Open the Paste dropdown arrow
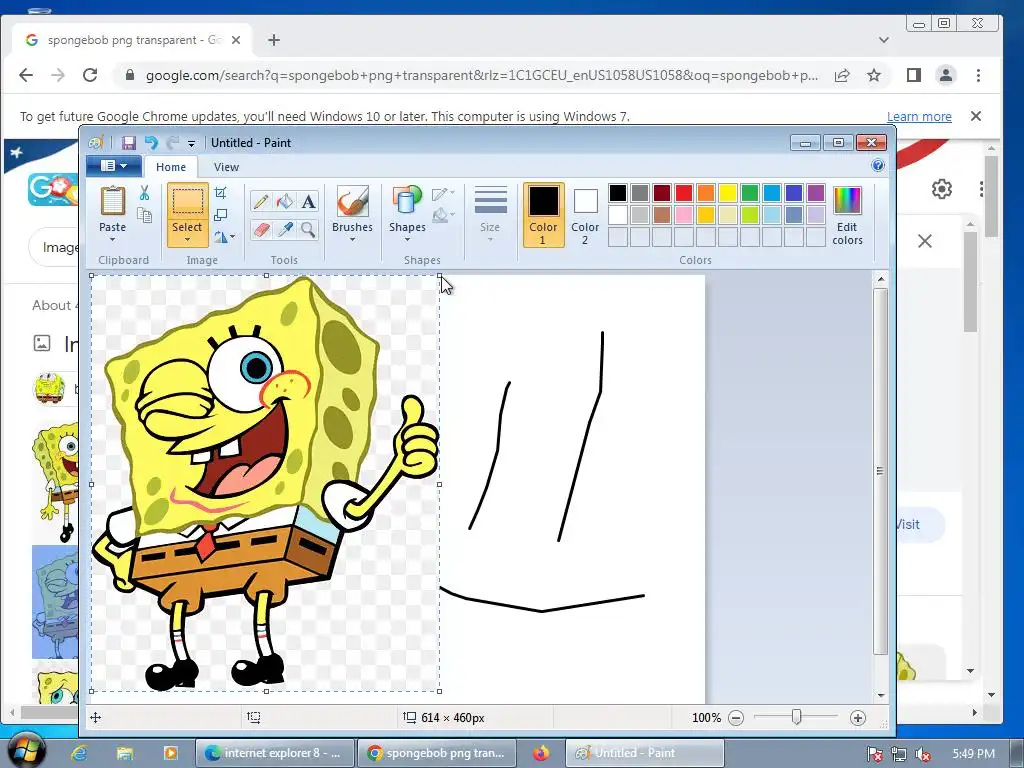 tap(112, 240)
